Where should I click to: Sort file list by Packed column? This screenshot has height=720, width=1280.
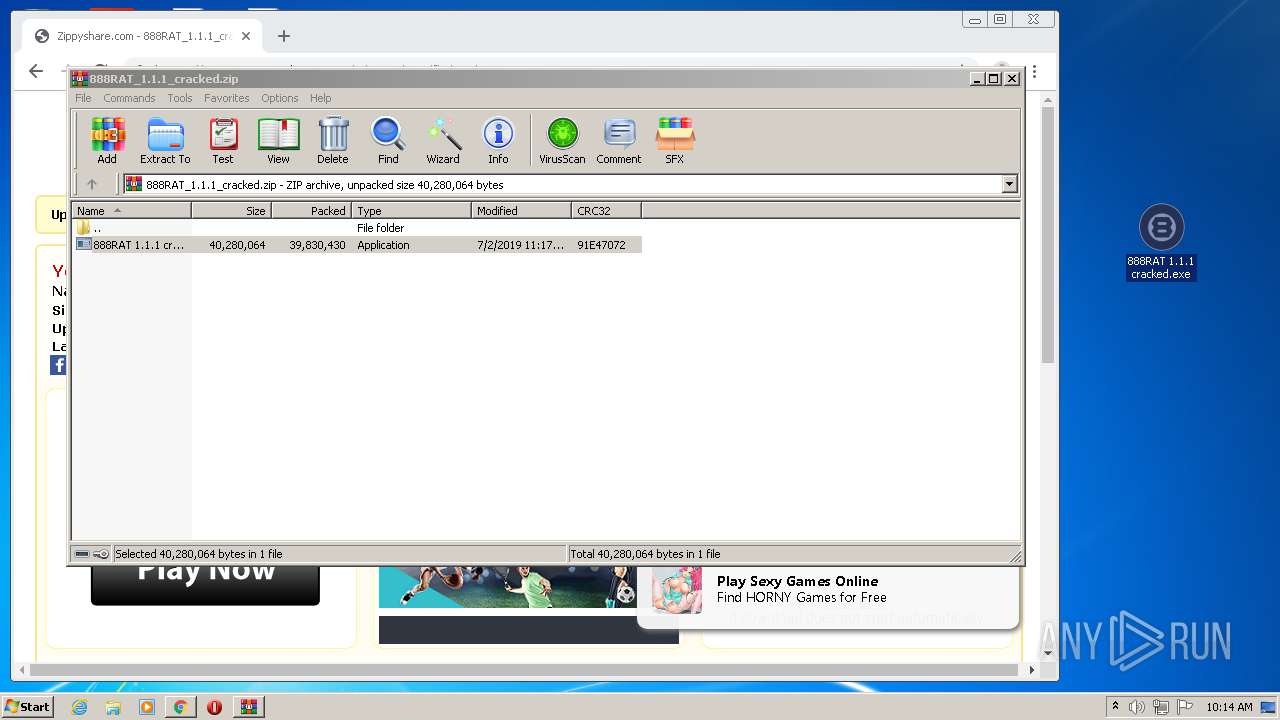[311, 211]
